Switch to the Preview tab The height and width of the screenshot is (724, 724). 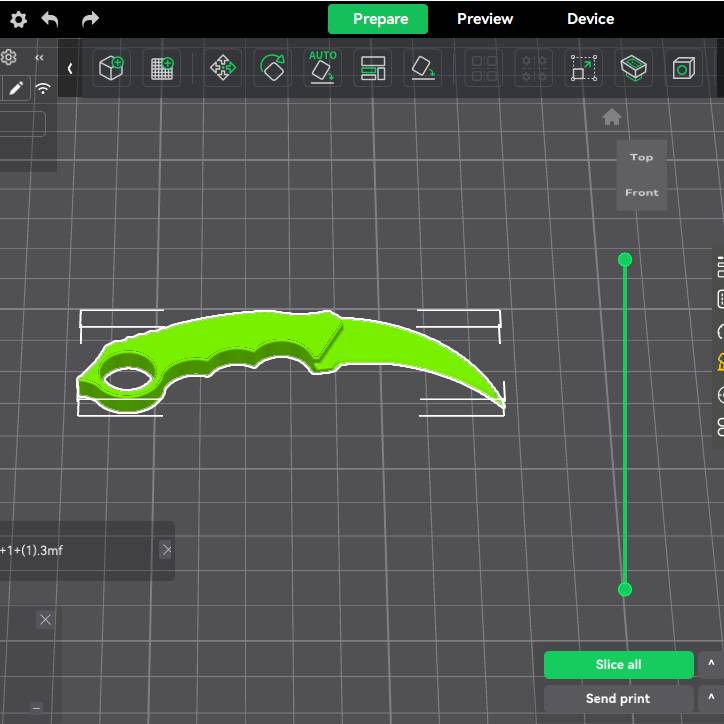point(485,19)
